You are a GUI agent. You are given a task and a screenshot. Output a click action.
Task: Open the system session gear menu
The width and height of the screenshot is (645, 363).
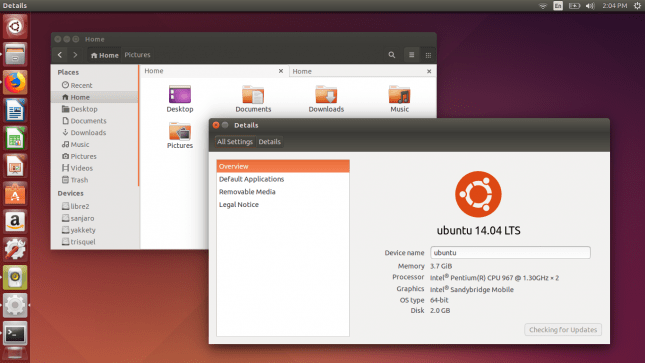[637, 6]
